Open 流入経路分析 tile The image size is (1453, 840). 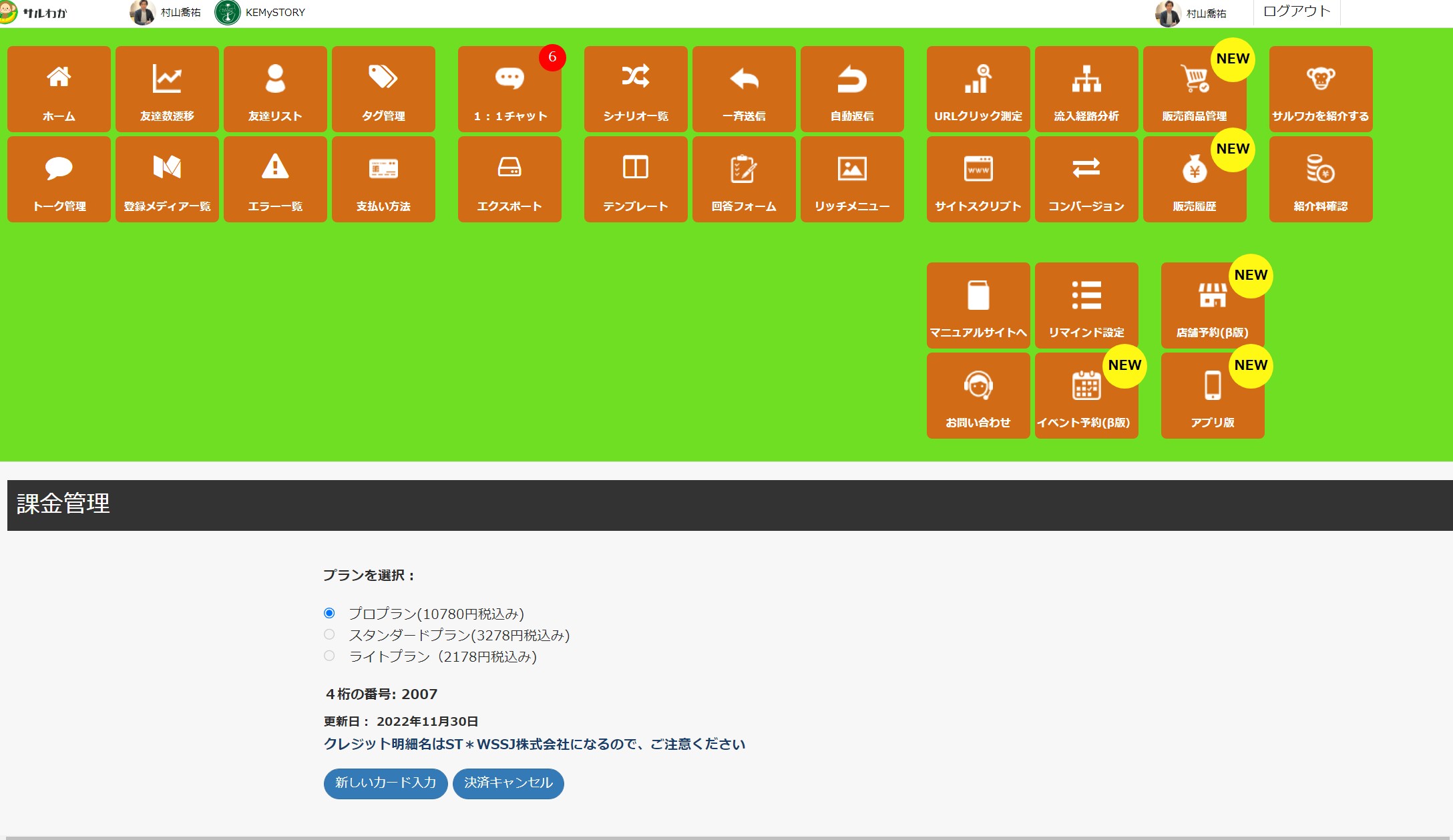1086,89
